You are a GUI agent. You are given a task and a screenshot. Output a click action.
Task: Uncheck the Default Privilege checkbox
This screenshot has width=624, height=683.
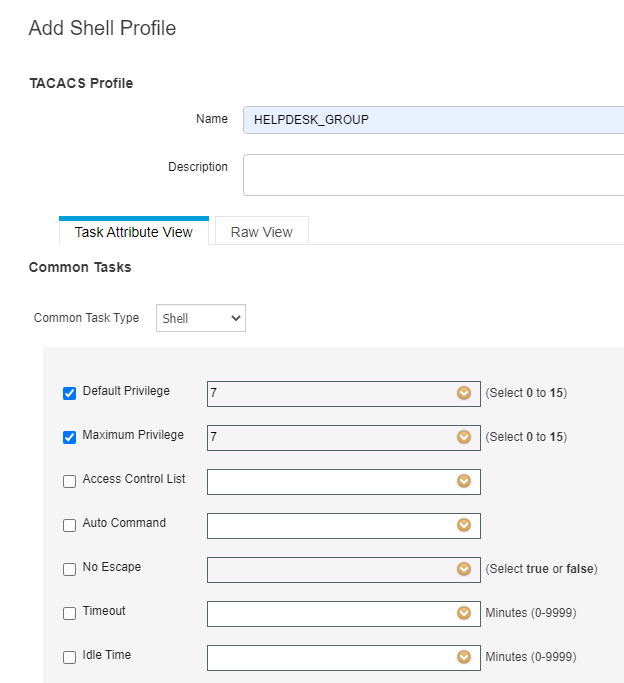pos(69,393)
